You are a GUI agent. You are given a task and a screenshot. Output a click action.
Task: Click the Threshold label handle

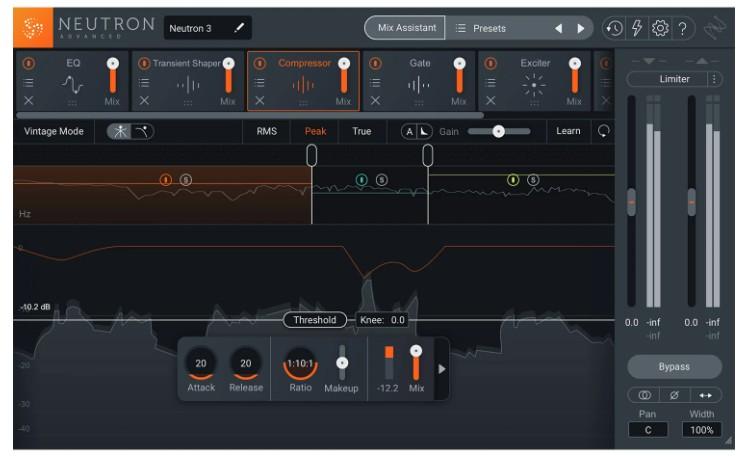click(314, 320)
